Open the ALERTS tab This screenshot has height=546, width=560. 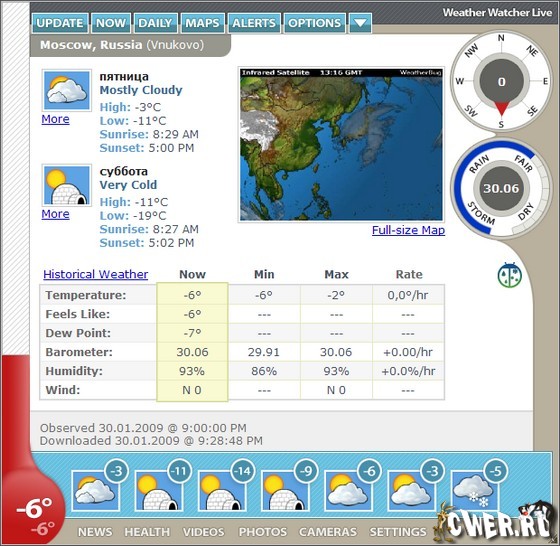click(x=254, y=23)
